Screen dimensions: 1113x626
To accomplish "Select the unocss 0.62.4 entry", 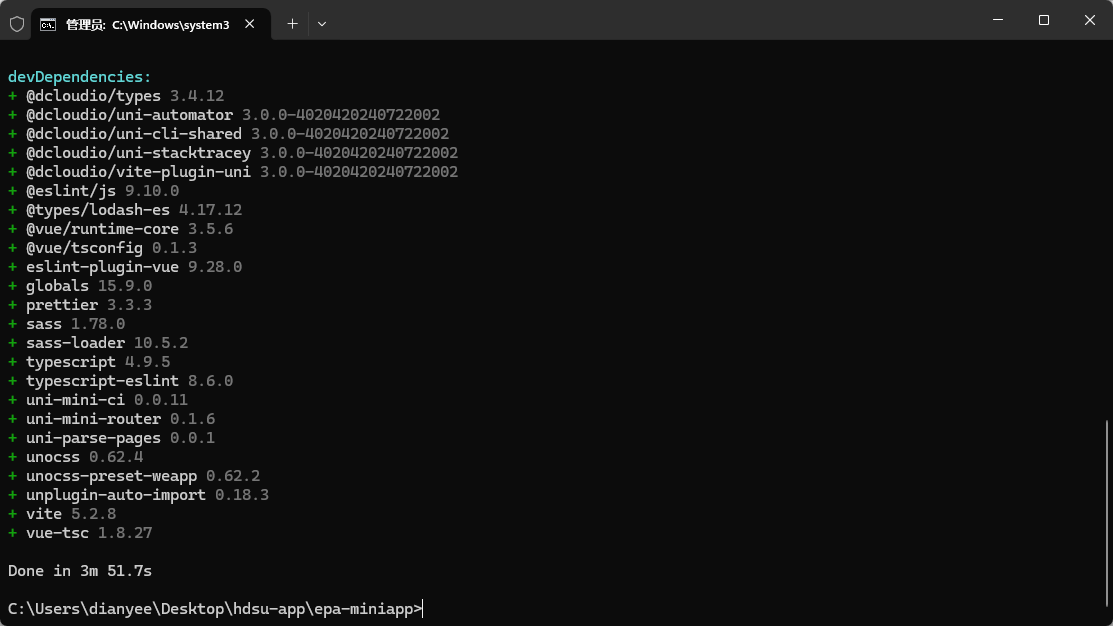I will [85, 456].
